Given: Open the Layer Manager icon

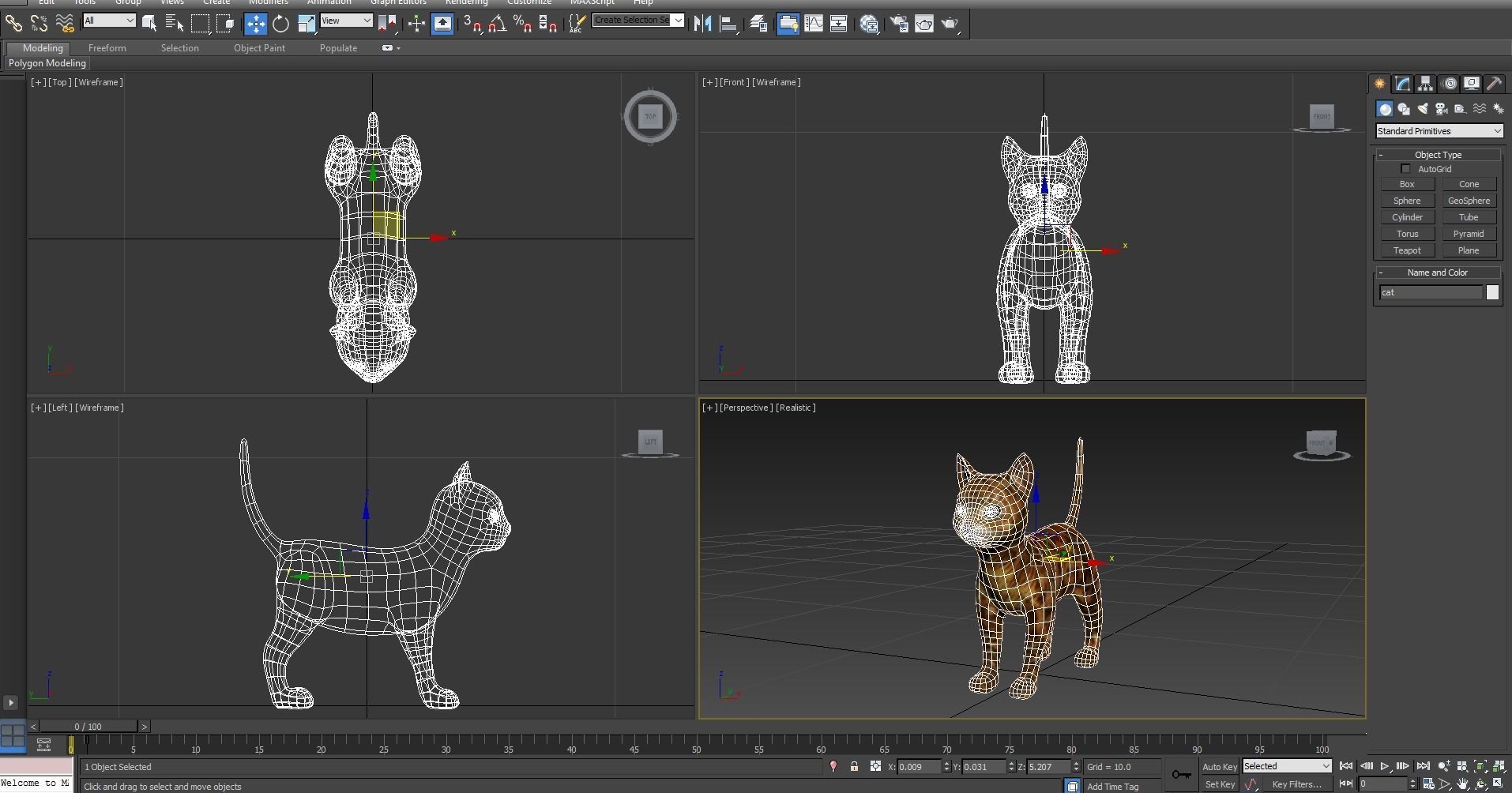Looking at the screenshot, I should [x=758, y=24].
